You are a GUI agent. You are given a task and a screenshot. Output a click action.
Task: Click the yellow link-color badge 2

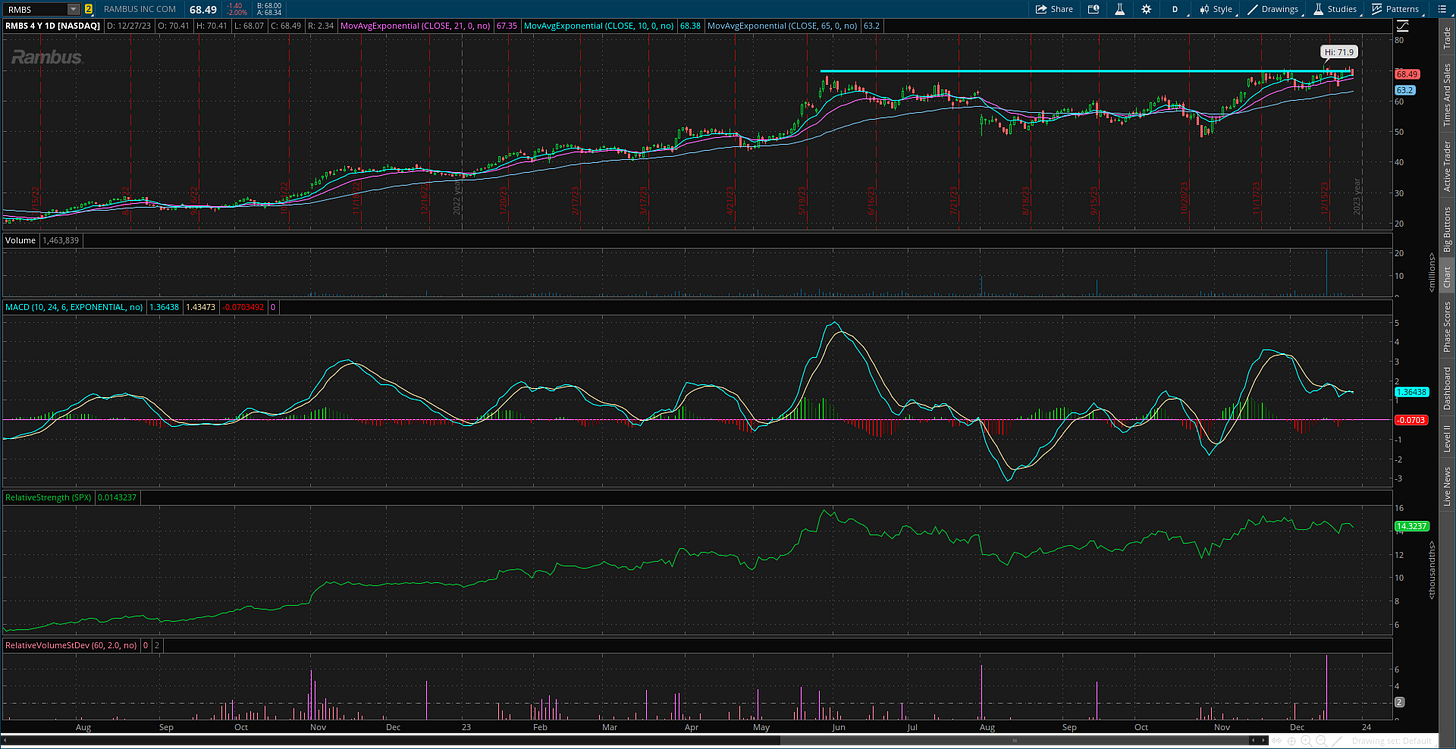[x=88, y=9]
